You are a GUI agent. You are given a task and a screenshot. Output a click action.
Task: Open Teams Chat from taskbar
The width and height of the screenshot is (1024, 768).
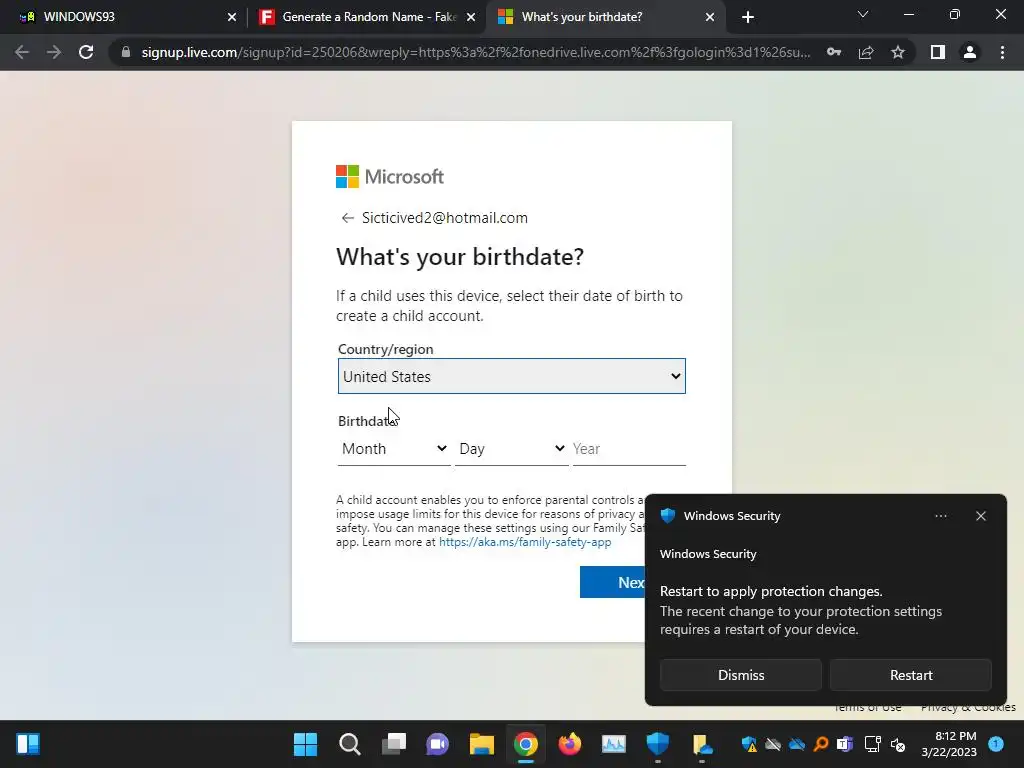438,744
